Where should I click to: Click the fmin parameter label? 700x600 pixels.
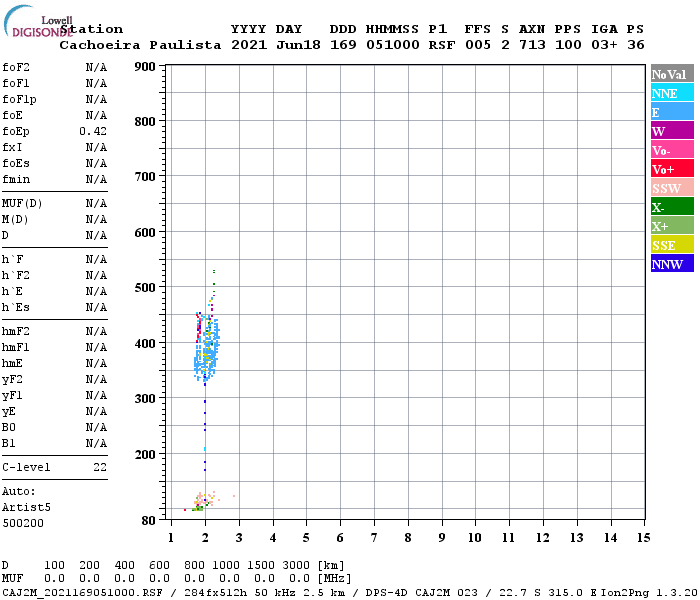tap(16, 180)
